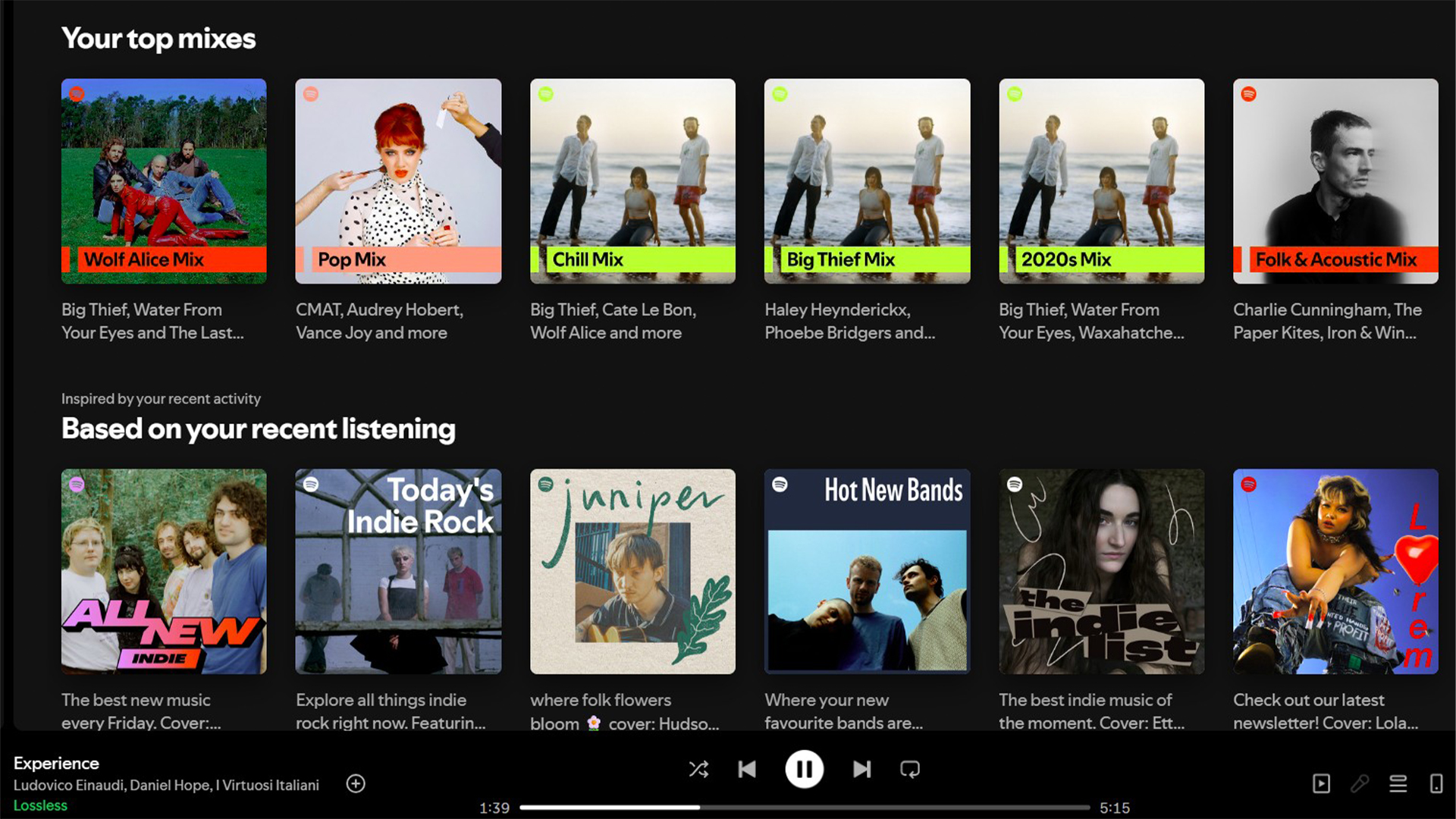
Task: Open the Now Playing view
Action: pyautogui.click(x=1321, y=783)
